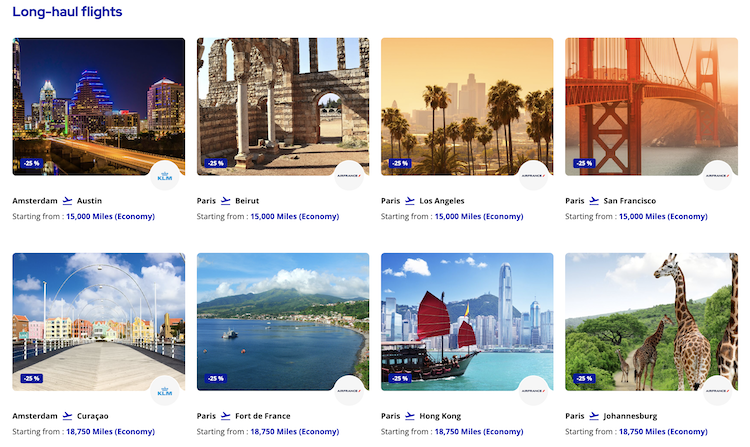Click "Amsterdam" origin on the Austin card
Screen dimensions: 750x447
tap(35, 201)
